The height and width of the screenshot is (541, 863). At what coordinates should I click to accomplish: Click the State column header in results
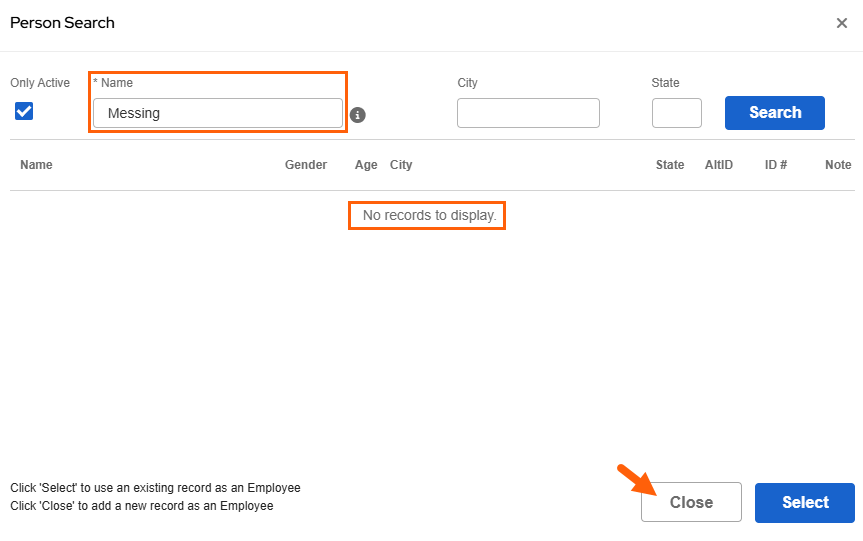click(670, 165)
